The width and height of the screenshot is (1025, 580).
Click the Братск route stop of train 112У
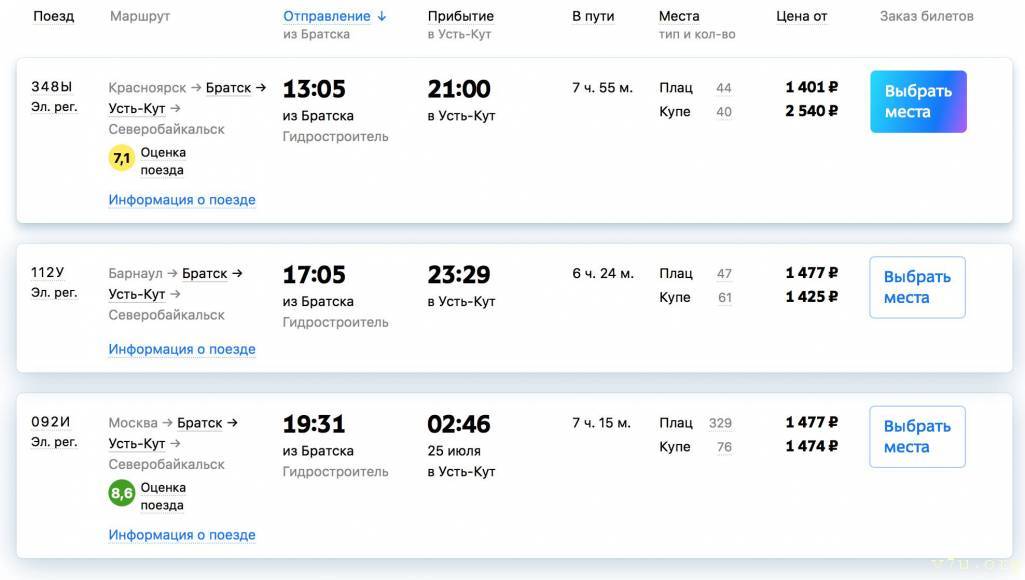[205, 274]
